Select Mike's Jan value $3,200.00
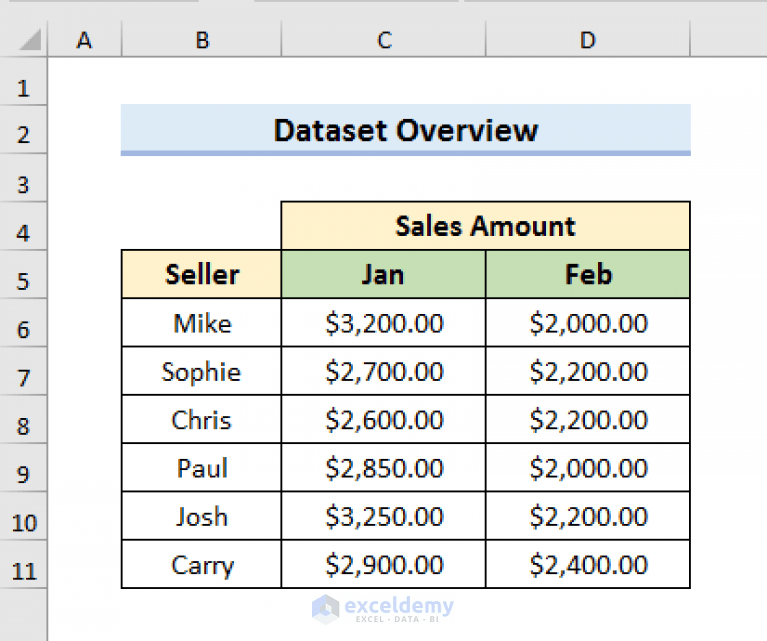This screenshot has height=641, width=767. click(x=384, y=322)
